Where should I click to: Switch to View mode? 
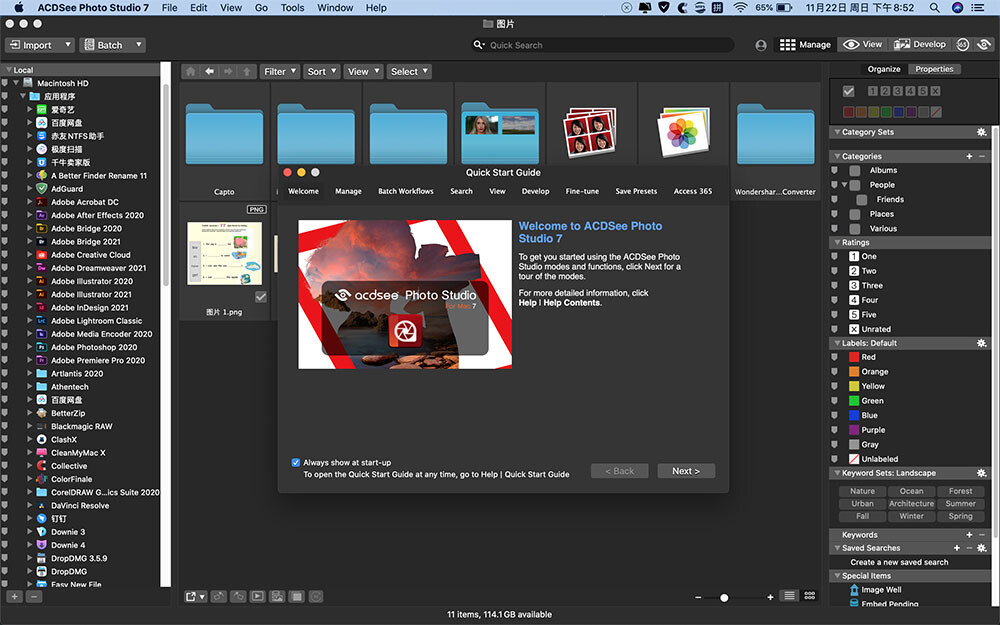[x=863, y=45]
